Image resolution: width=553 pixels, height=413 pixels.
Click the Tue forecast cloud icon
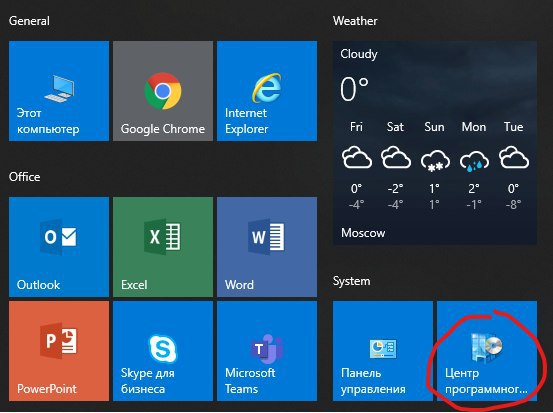pos(514,158)
